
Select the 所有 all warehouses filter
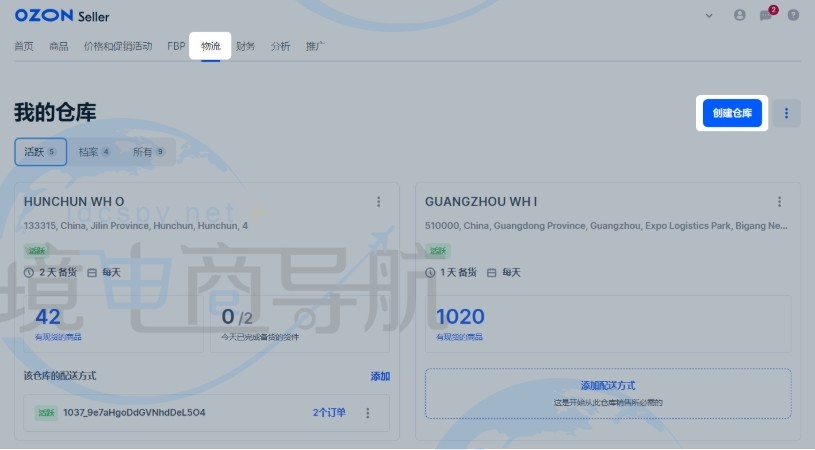click(148, 152)
